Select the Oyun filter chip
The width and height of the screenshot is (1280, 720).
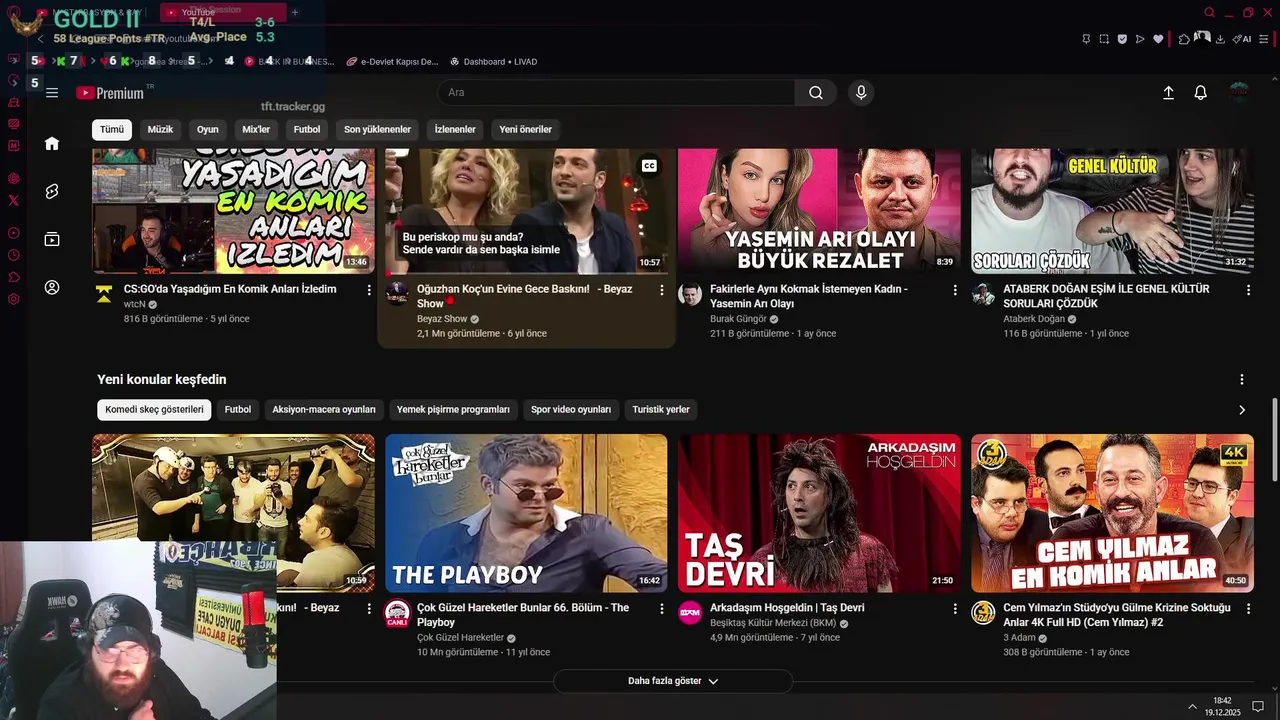pos(207,129)
